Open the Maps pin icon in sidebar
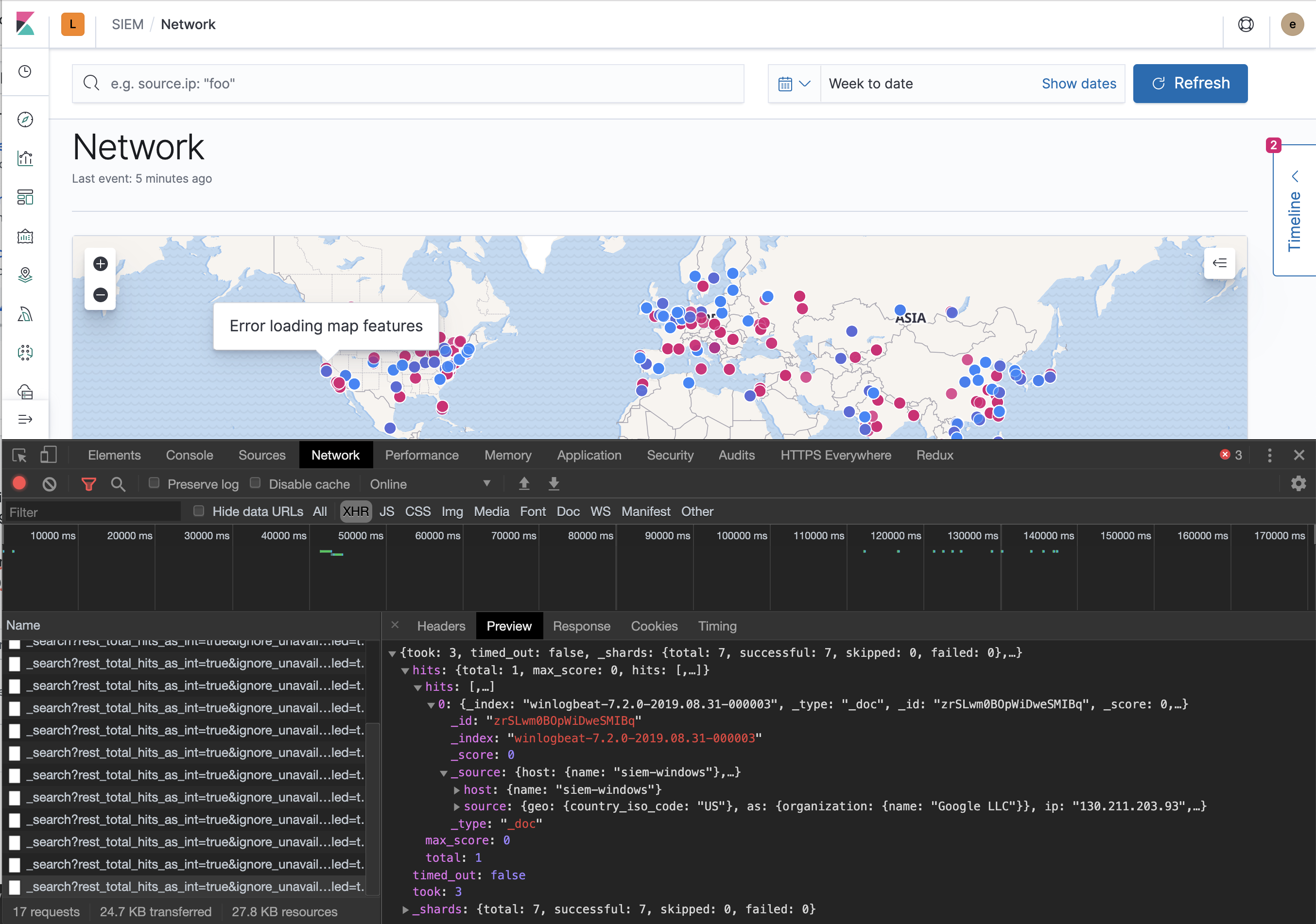Viewport: 1316px width, 924px height. (25, 275)
